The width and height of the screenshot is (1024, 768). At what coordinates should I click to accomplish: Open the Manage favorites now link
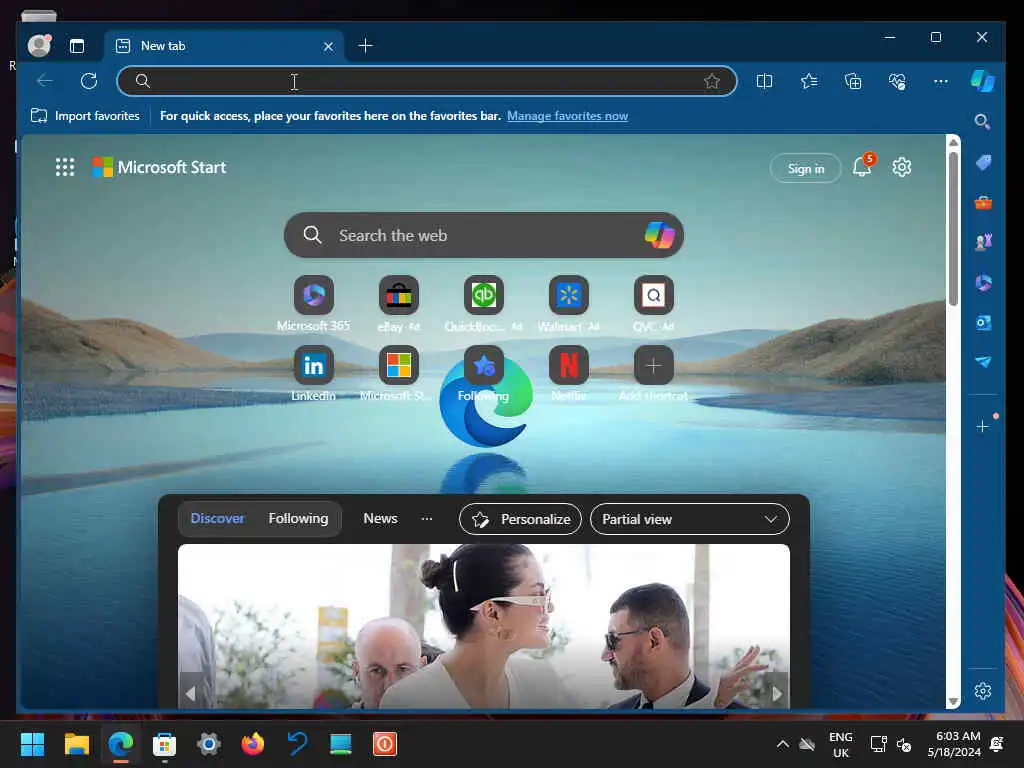[567, 116]
